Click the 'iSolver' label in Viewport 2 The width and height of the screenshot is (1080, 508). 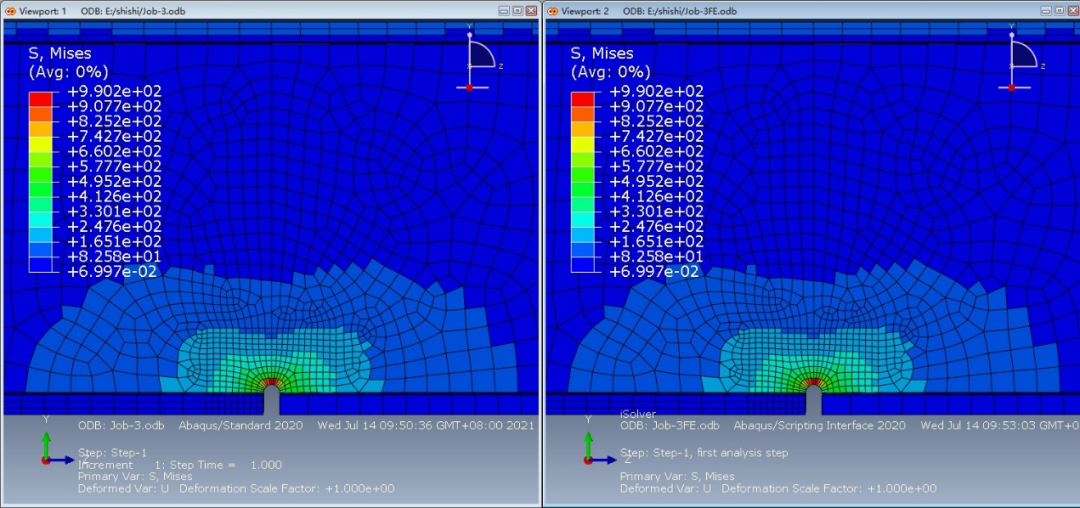tap(638, 414)
